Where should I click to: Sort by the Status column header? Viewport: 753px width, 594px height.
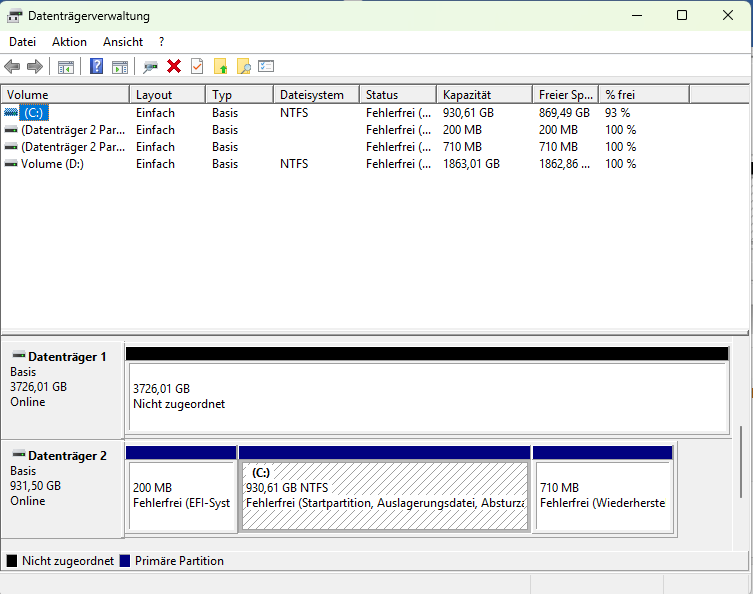(398, 95)
